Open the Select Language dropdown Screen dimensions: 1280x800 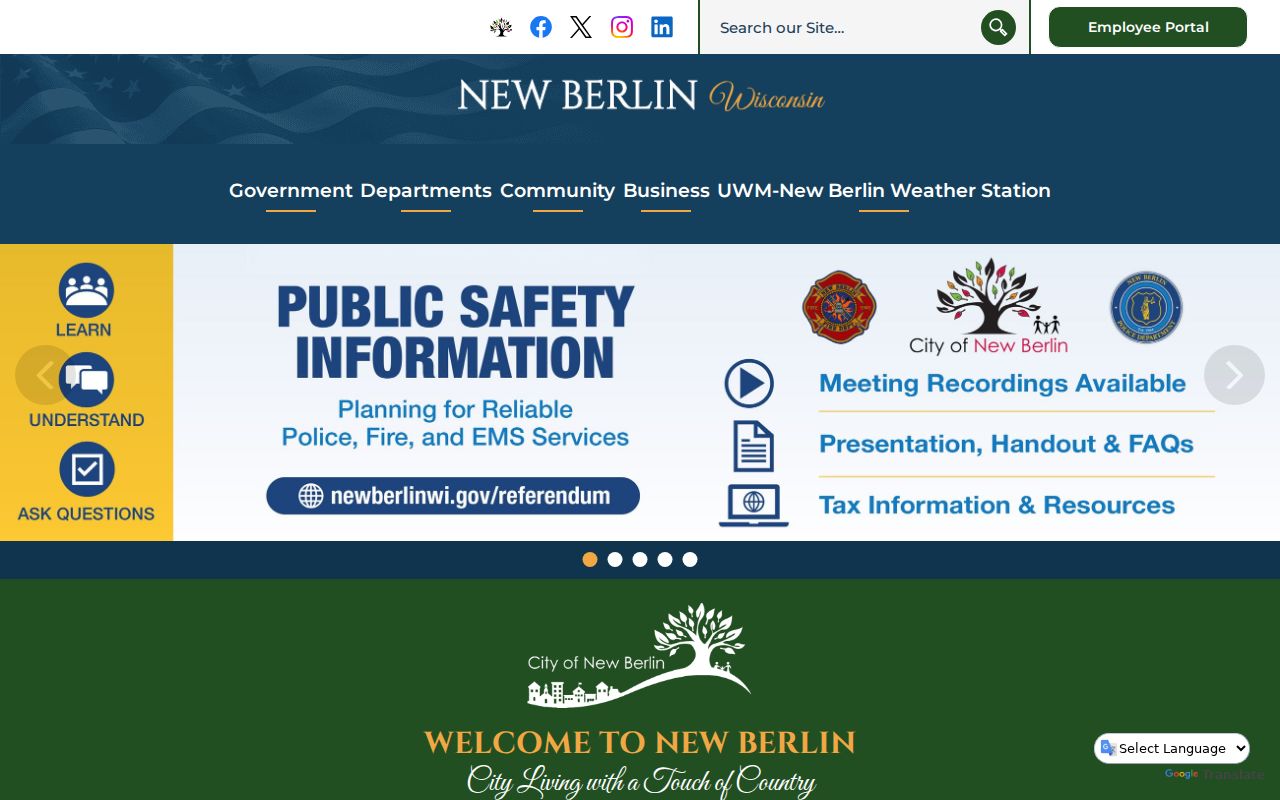pos(1172,748)
